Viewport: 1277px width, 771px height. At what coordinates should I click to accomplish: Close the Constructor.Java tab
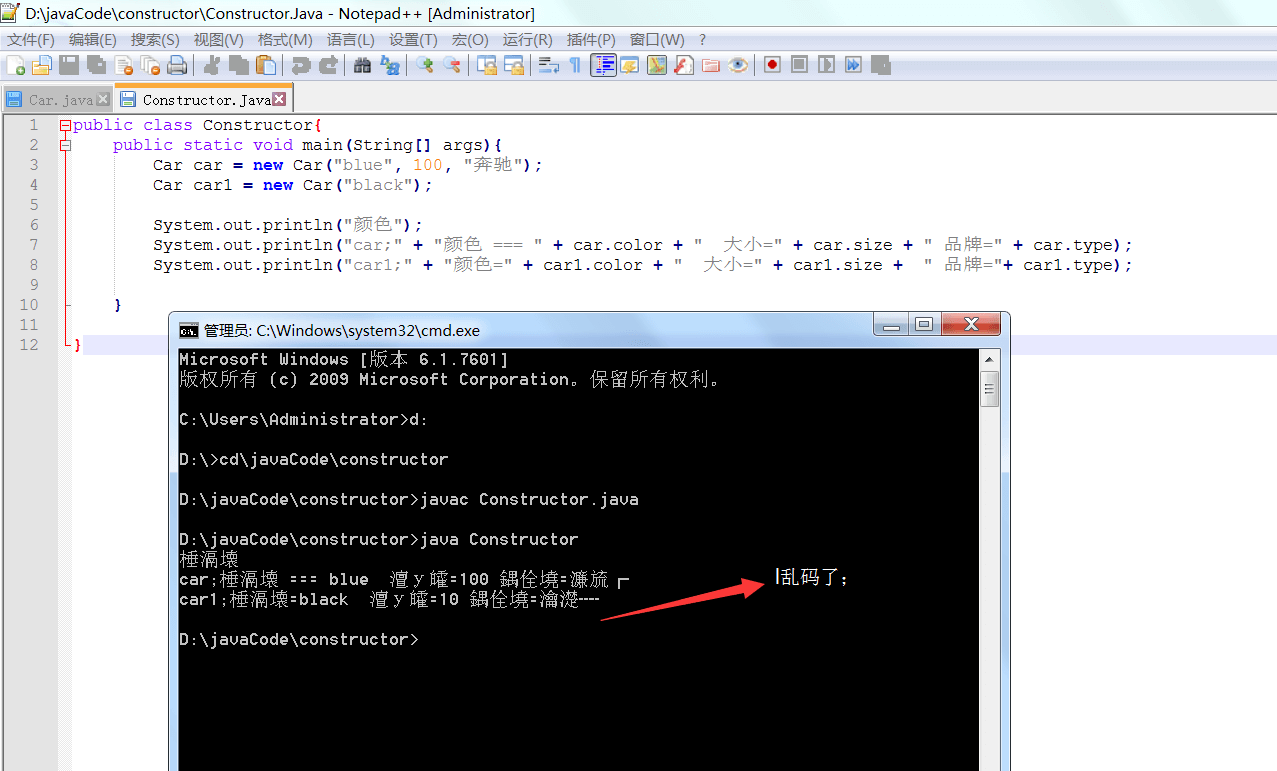click(279, 99)
